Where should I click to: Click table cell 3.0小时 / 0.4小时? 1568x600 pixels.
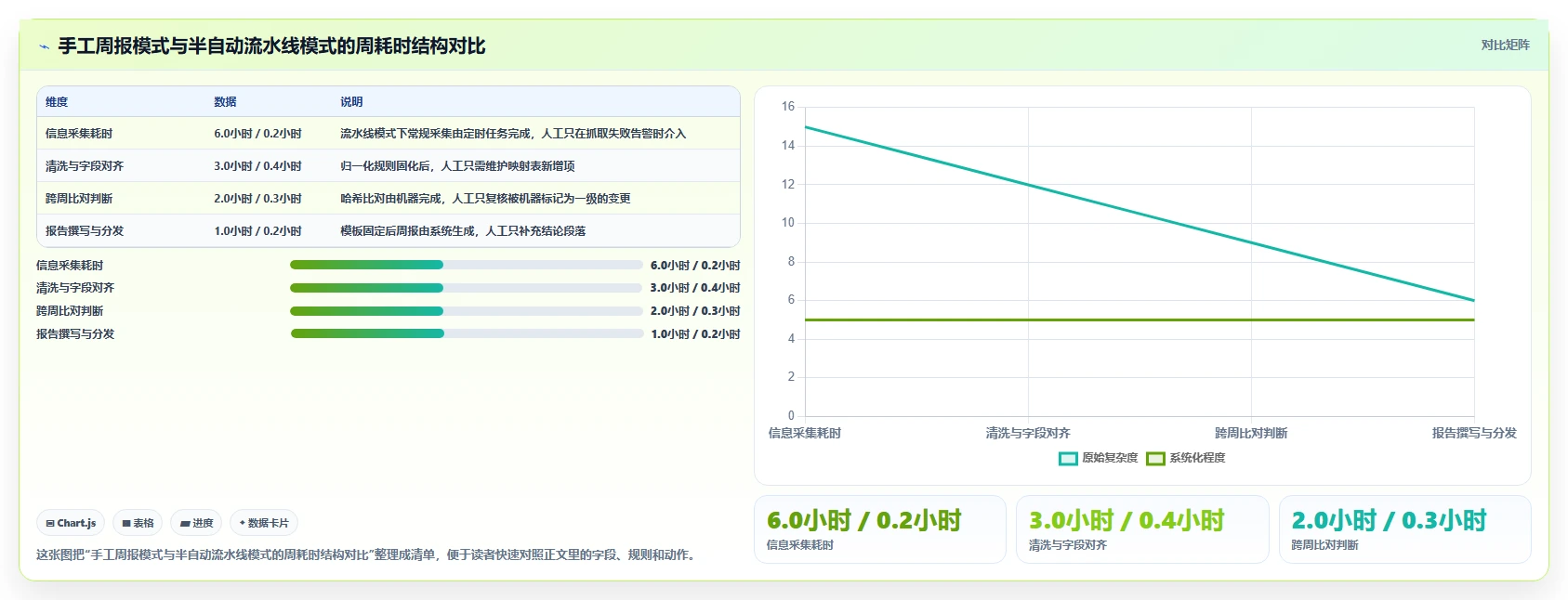257,166
